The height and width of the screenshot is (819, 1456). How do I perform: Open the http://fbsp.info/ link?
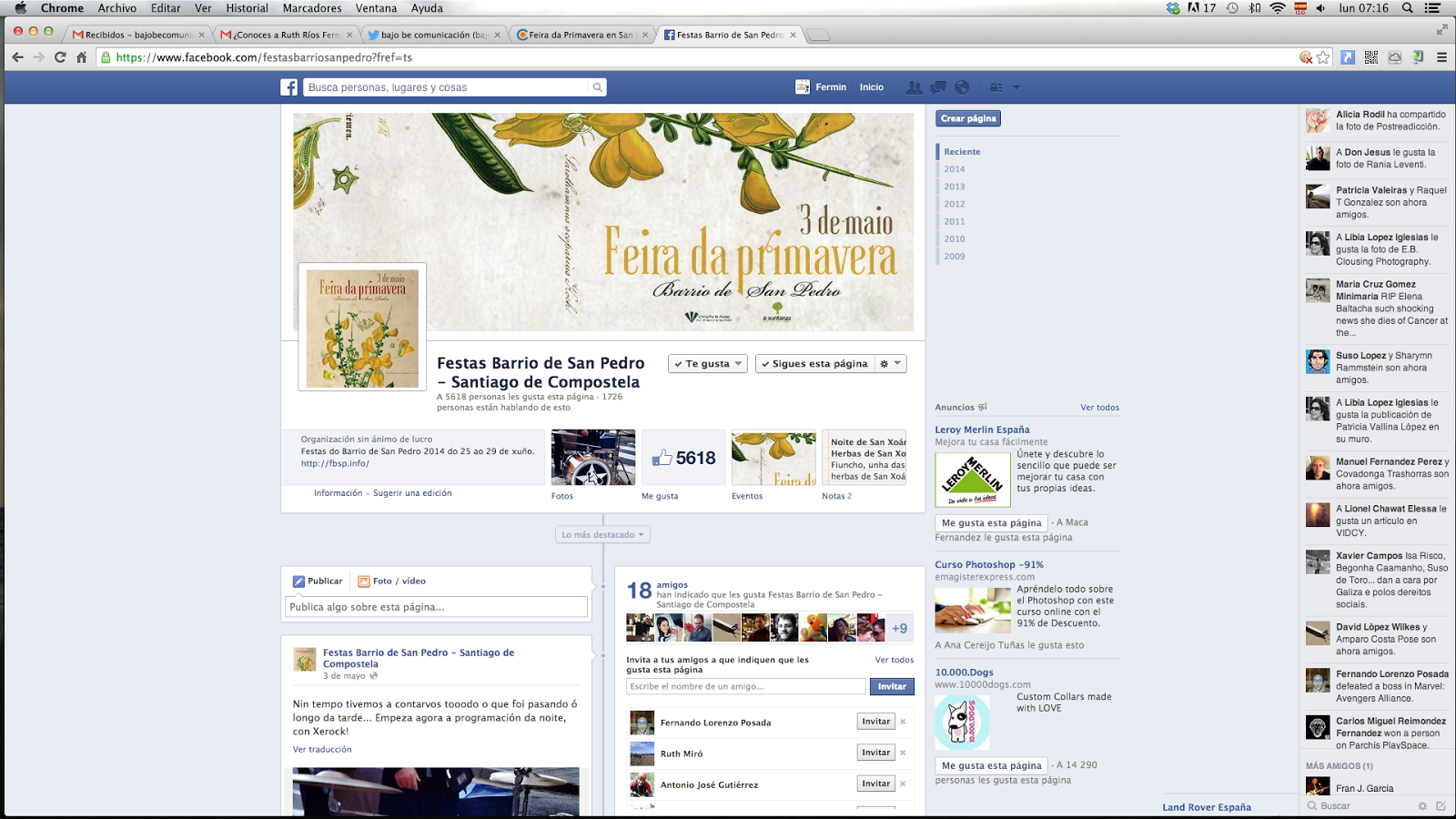pos(335,463)
